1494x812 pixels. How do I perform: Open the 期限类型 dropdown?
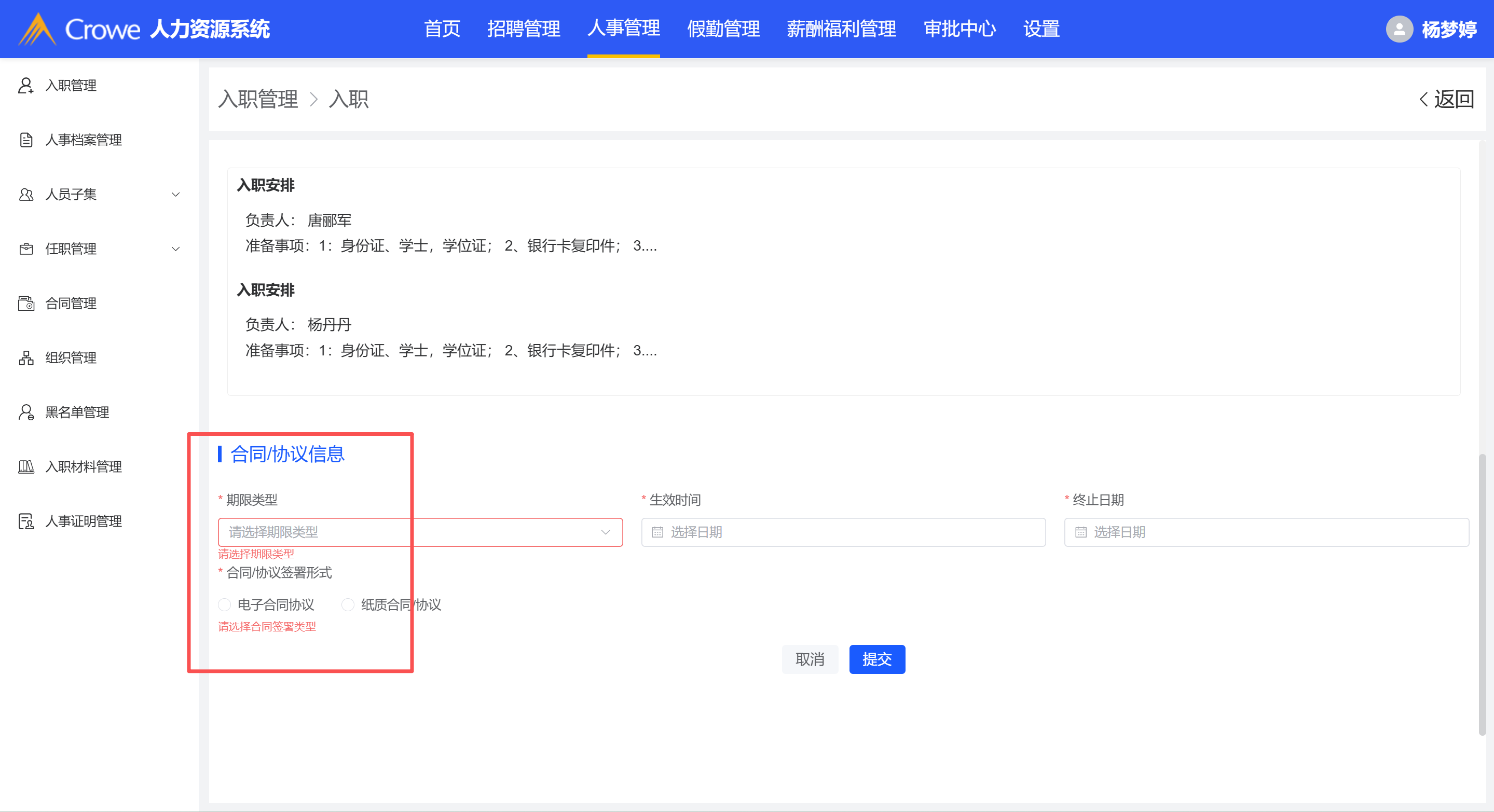point(420,532)
